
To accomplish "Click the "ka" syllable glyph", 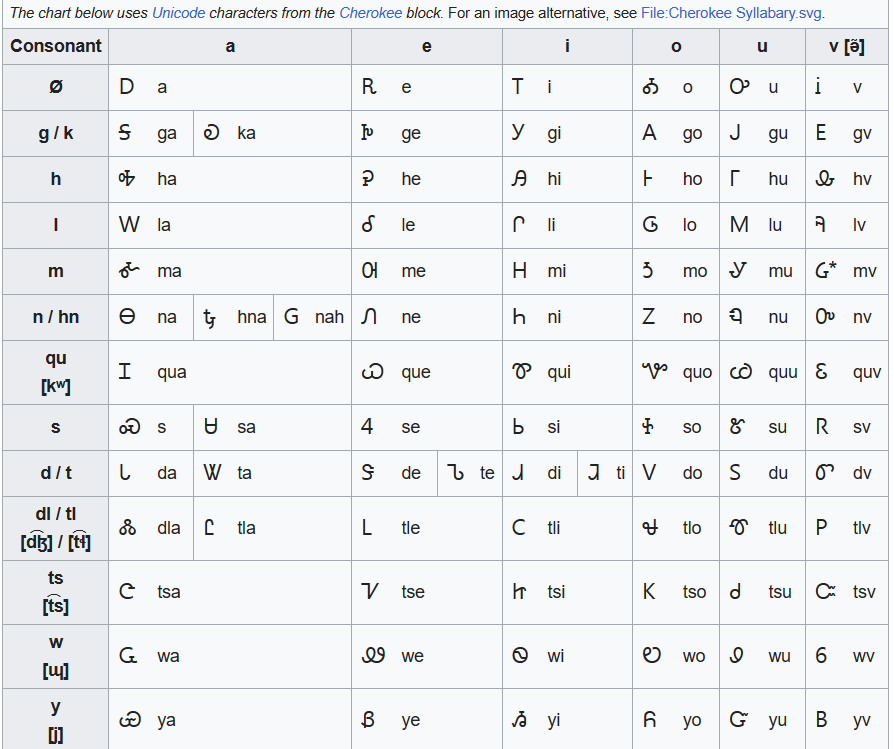I will [211, 133].
